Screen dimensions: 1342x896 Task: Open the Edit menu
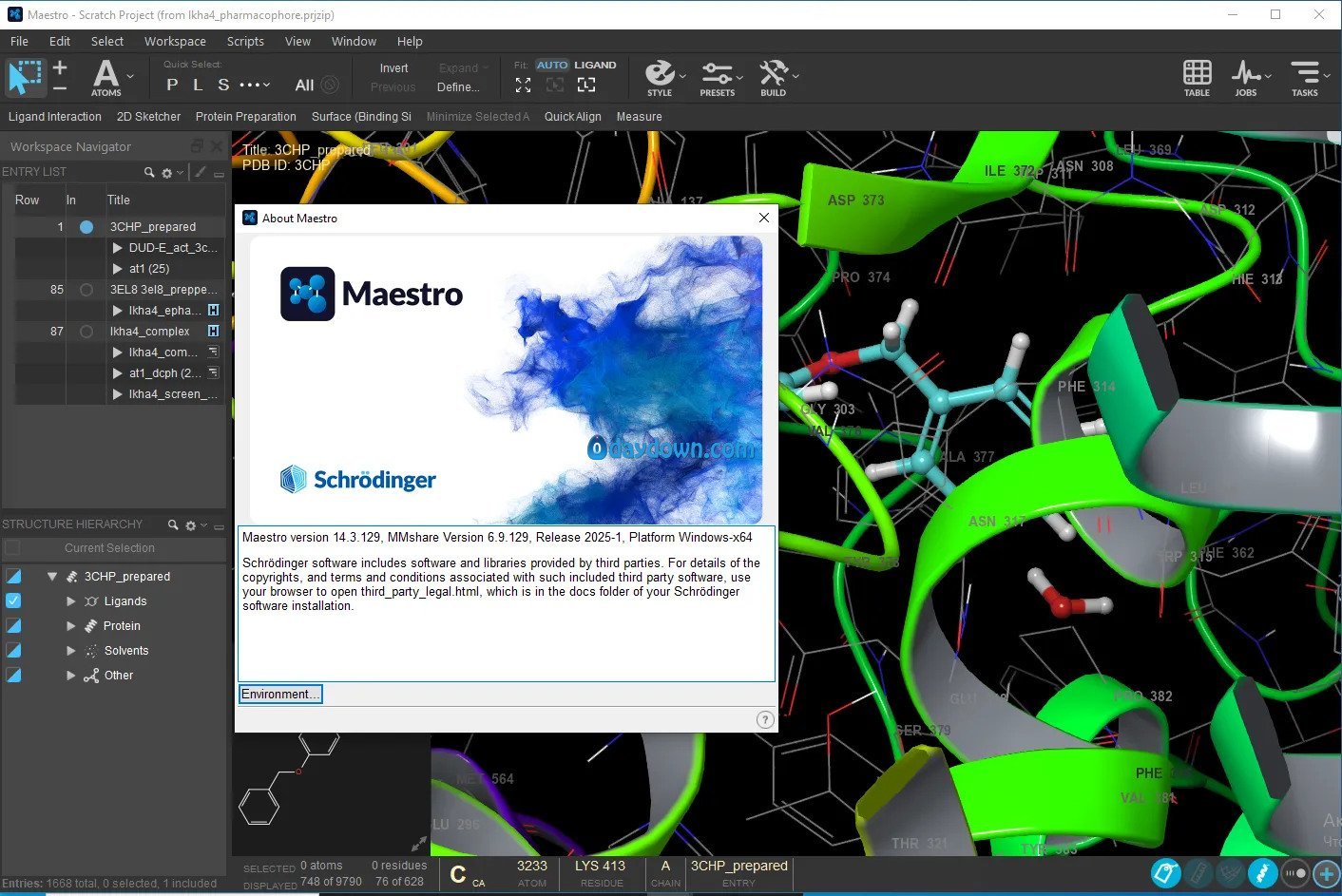60,41
